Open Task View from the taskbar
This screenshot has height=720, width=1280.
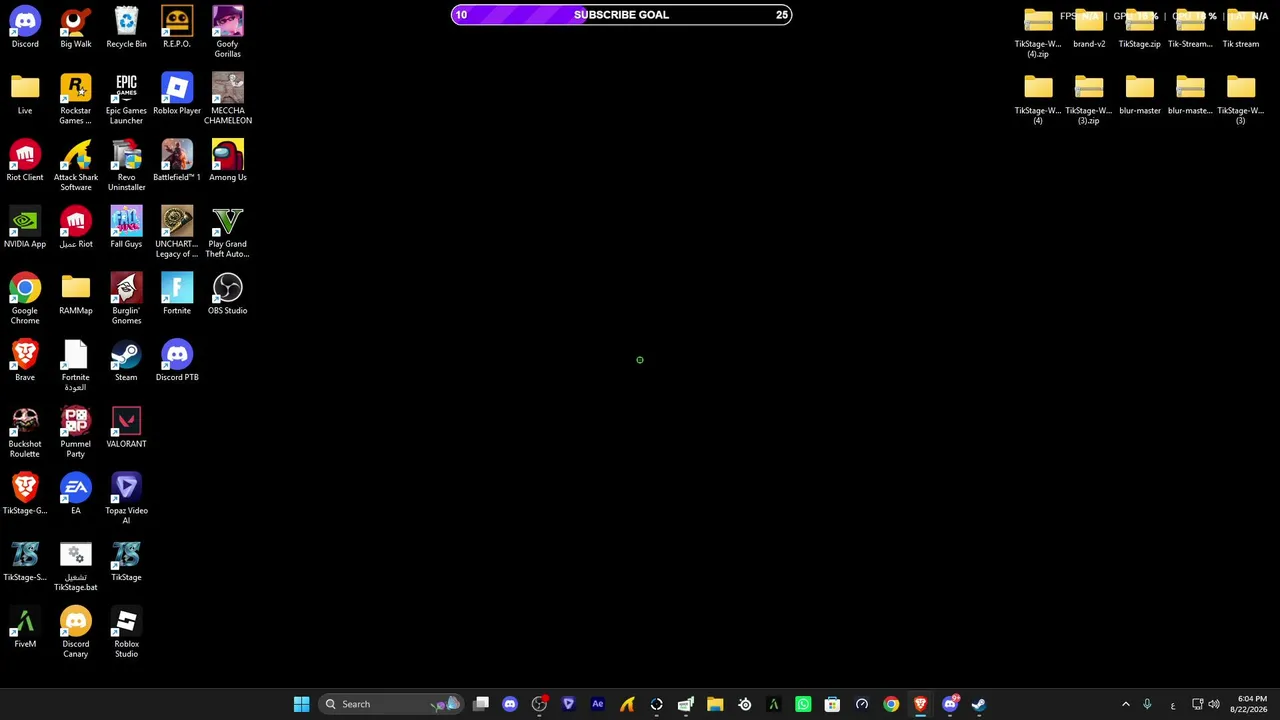481,704
